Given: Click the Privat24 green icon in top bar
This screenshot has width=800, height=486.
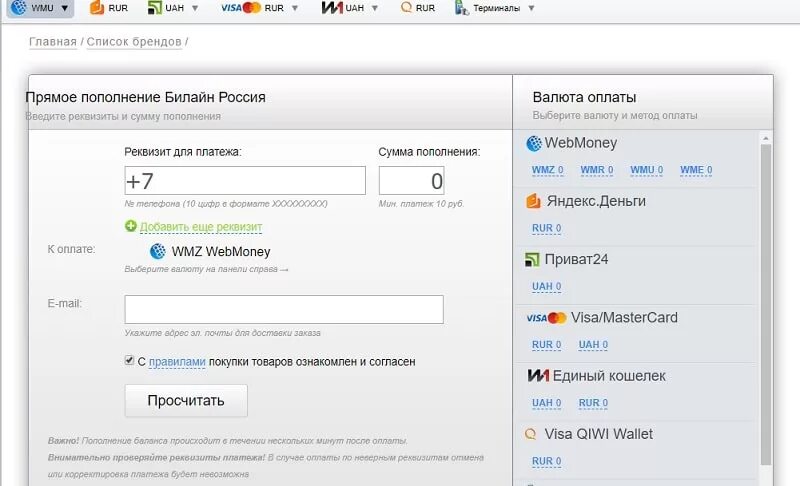Looking at the screenshot, I should pyautogui.click(x=154, y=8).
